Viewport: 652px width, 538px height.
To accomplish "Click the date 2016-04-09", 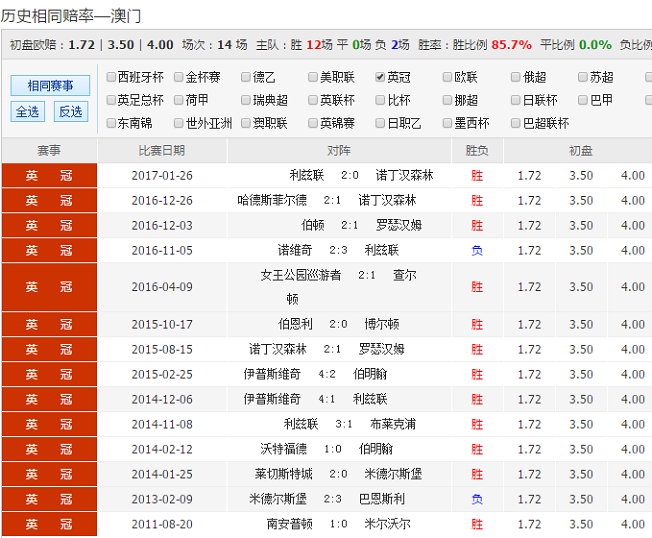I will click(162, 287).
